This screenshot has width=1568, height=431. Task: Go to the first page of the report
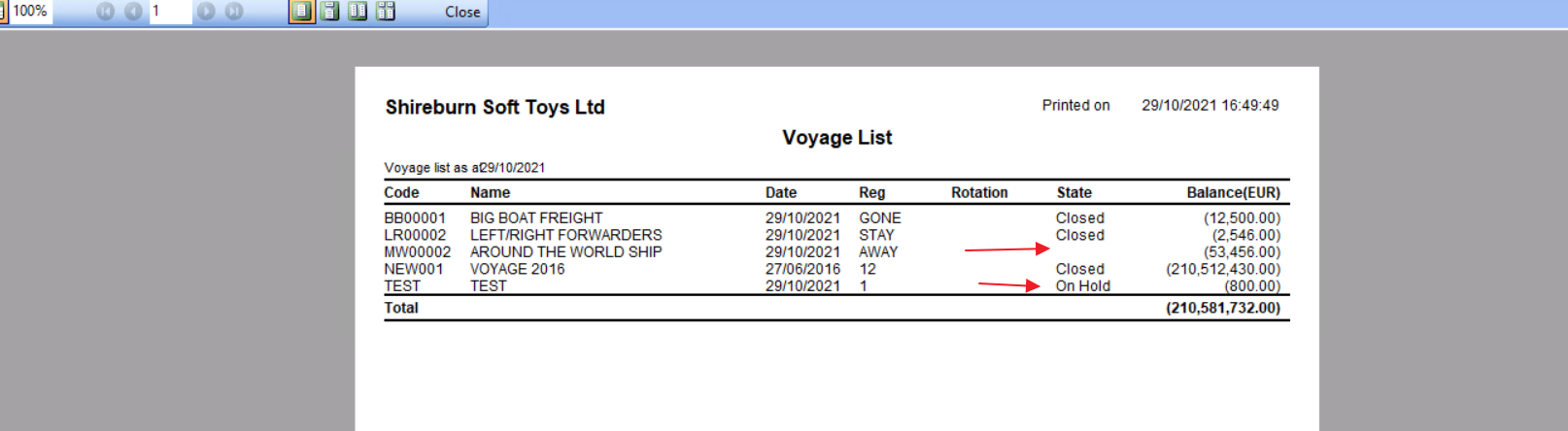coord(106,12)
